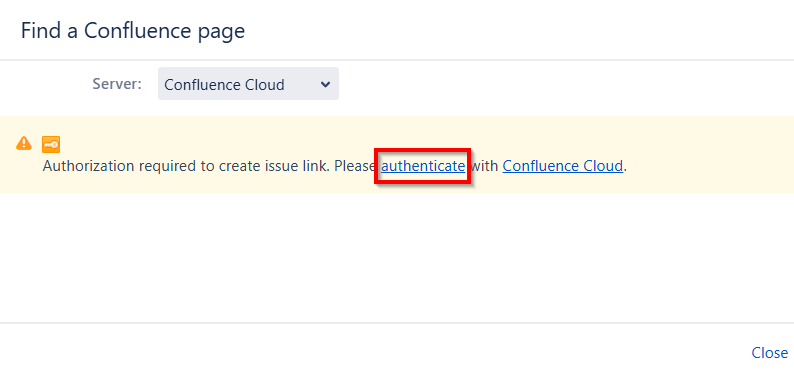Expand the Confluence Cloud selector chevron

(326, 84)
